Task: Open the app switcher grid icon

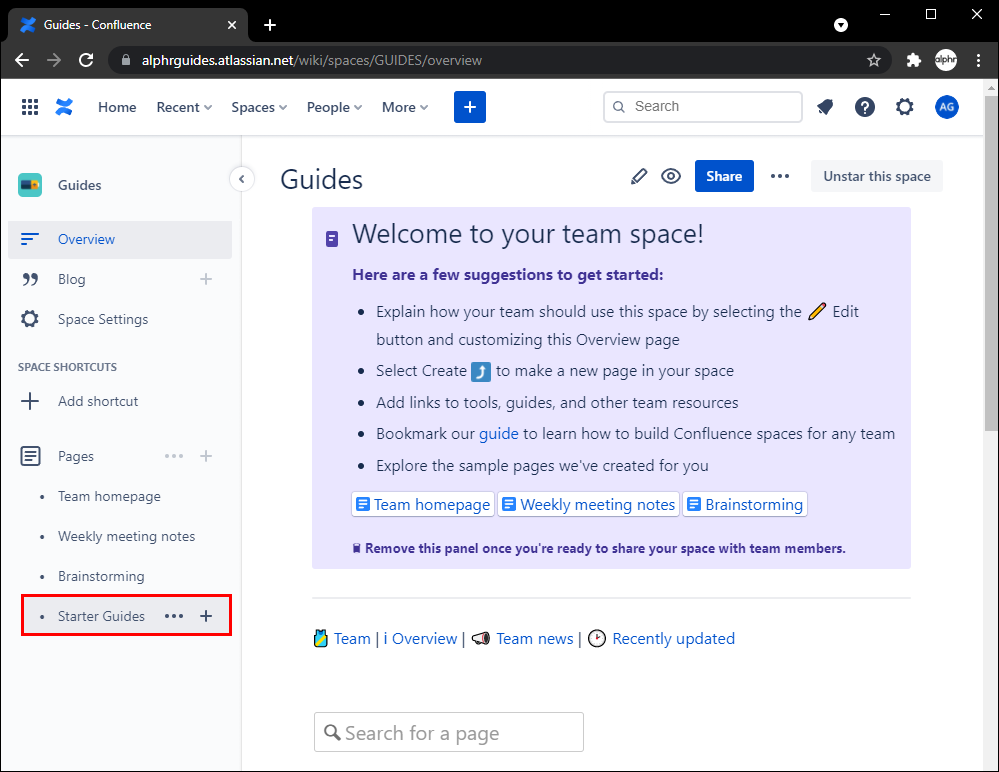Action: pos(30,107)
